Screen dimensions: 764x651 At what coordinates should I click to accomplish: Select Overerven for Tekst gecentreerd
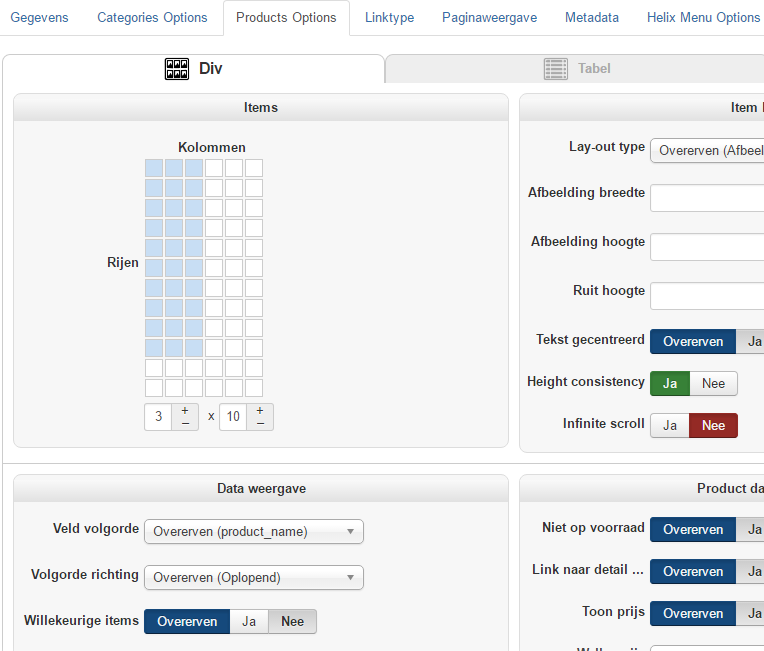pos(693,341)
